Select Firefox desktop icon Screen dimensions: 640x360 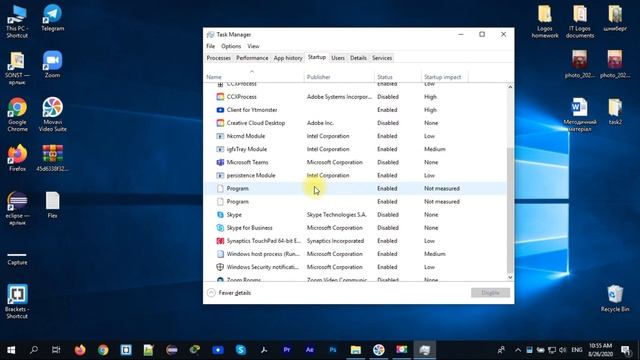[x=17, y=158]
